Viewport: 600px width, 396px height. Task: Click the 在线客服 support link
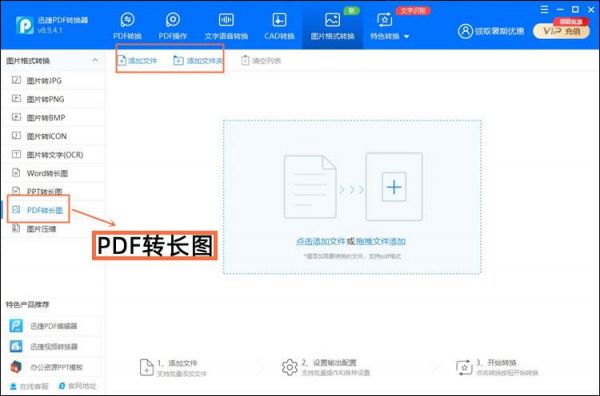[x=29, y=386]
